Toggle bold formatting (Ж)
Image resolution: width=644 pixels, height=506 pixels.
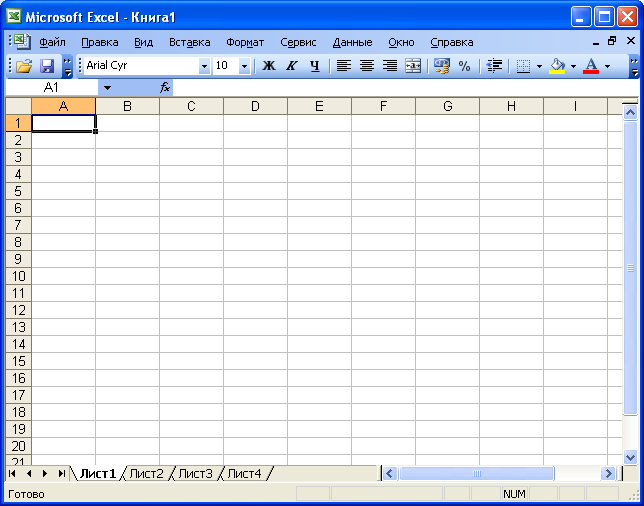269,66
